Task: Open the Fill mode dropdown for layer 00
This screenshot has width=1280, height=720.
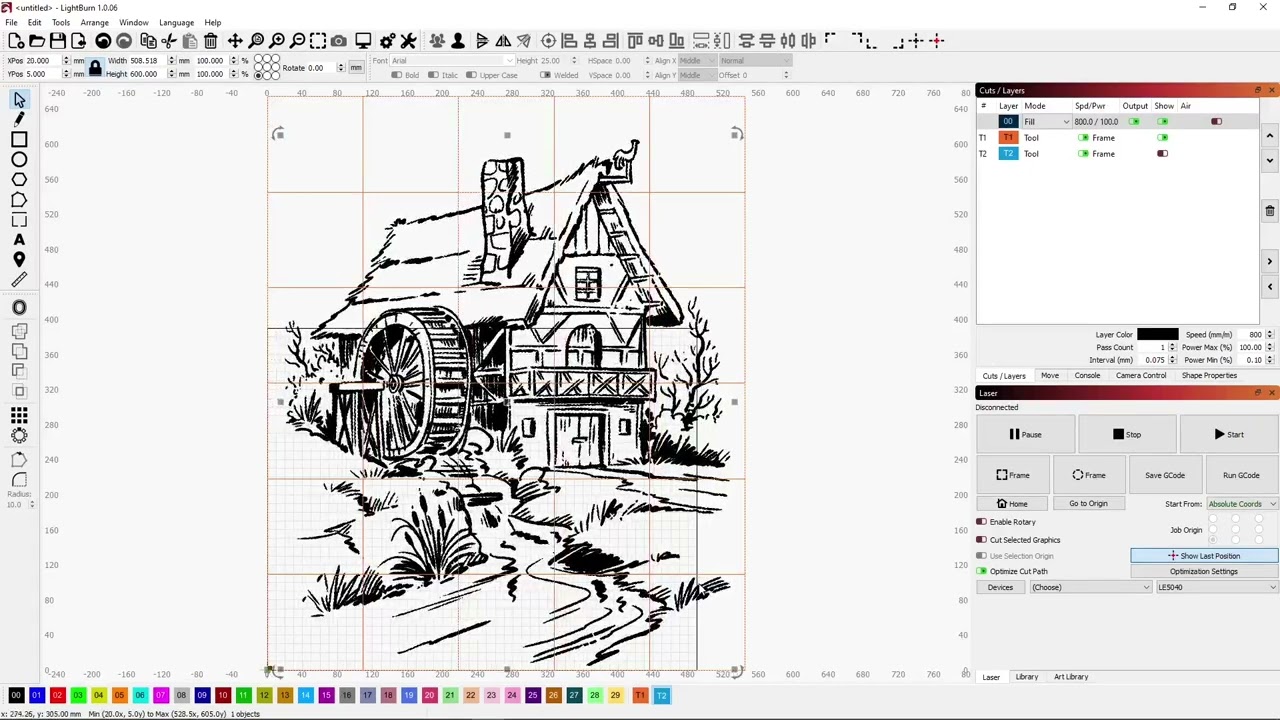Action: point(1045,122)
